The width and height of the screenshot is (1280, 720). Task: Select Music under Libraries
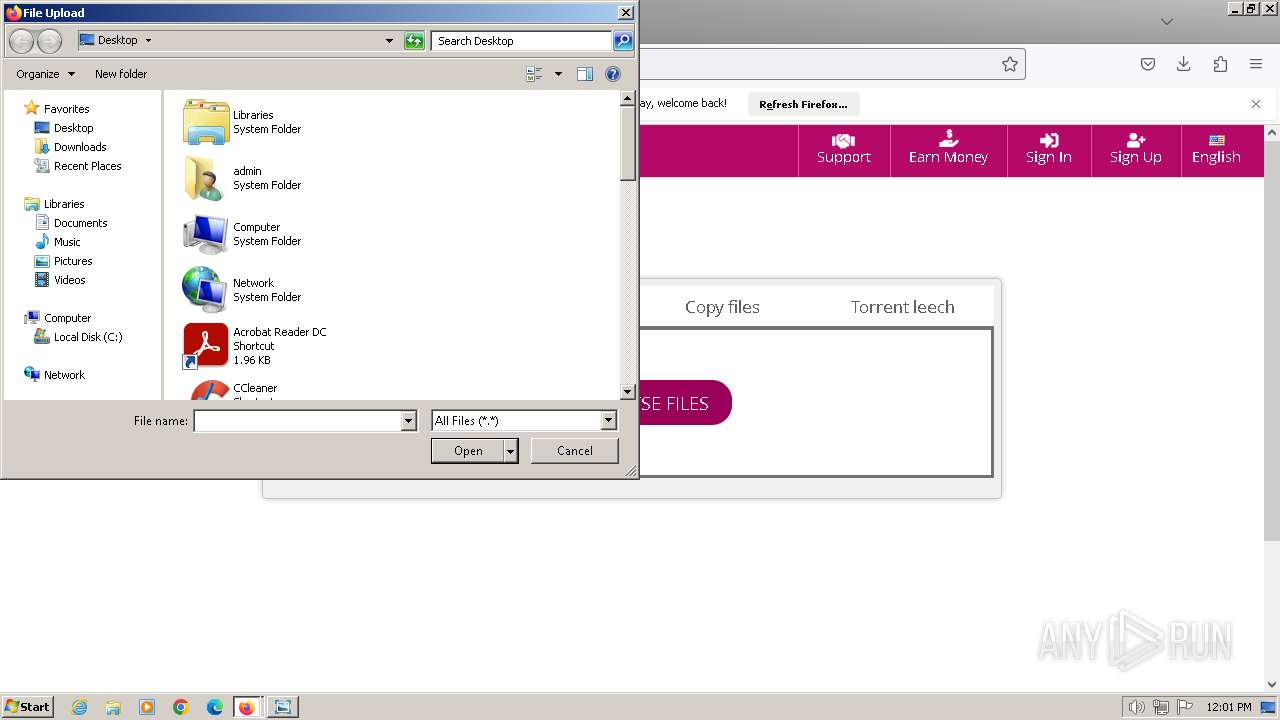pos(67,242)
